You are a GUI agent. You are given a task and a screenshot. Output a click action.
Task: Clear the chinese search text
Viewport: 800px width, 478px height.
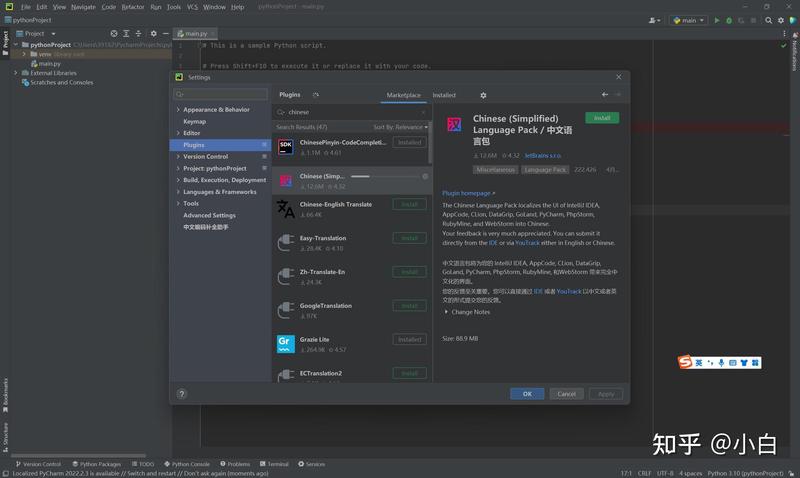coord(423,112)
